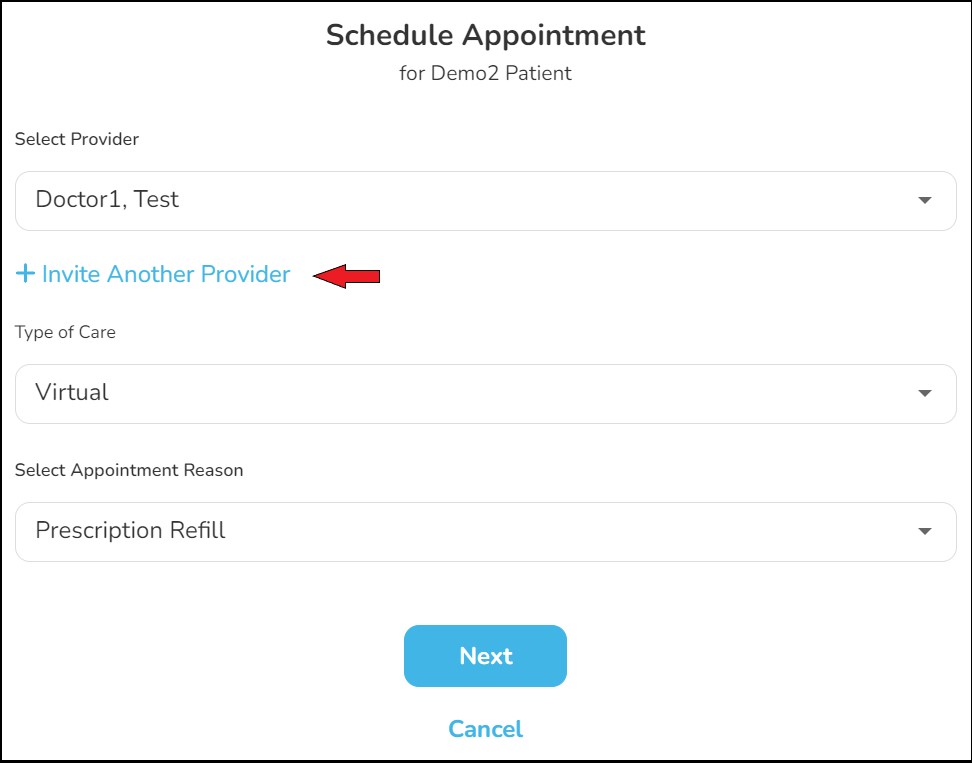Open the Select Provider dropdown
Viewport: 972px width, 763px height.
485,201
